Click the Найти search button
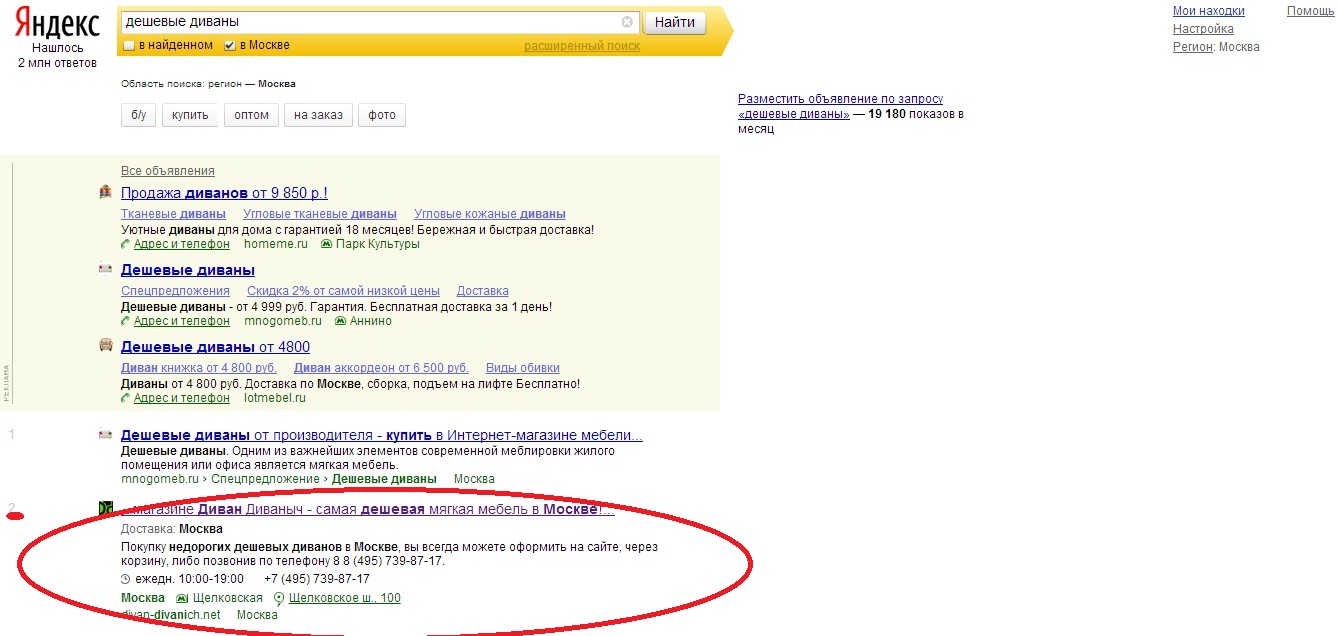This screenshot has width=1338, height=636. (x=675, y=22)
